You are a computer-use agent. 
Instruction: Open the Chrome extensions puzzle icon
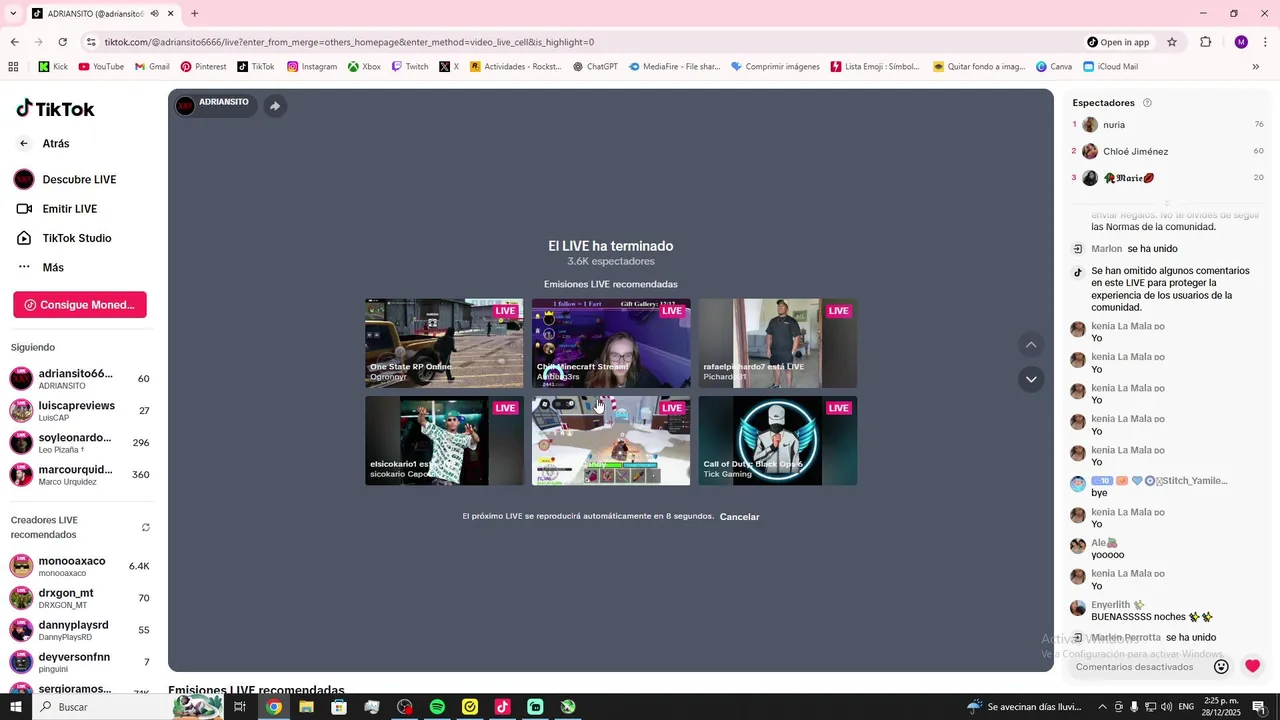pos(1205,42)
